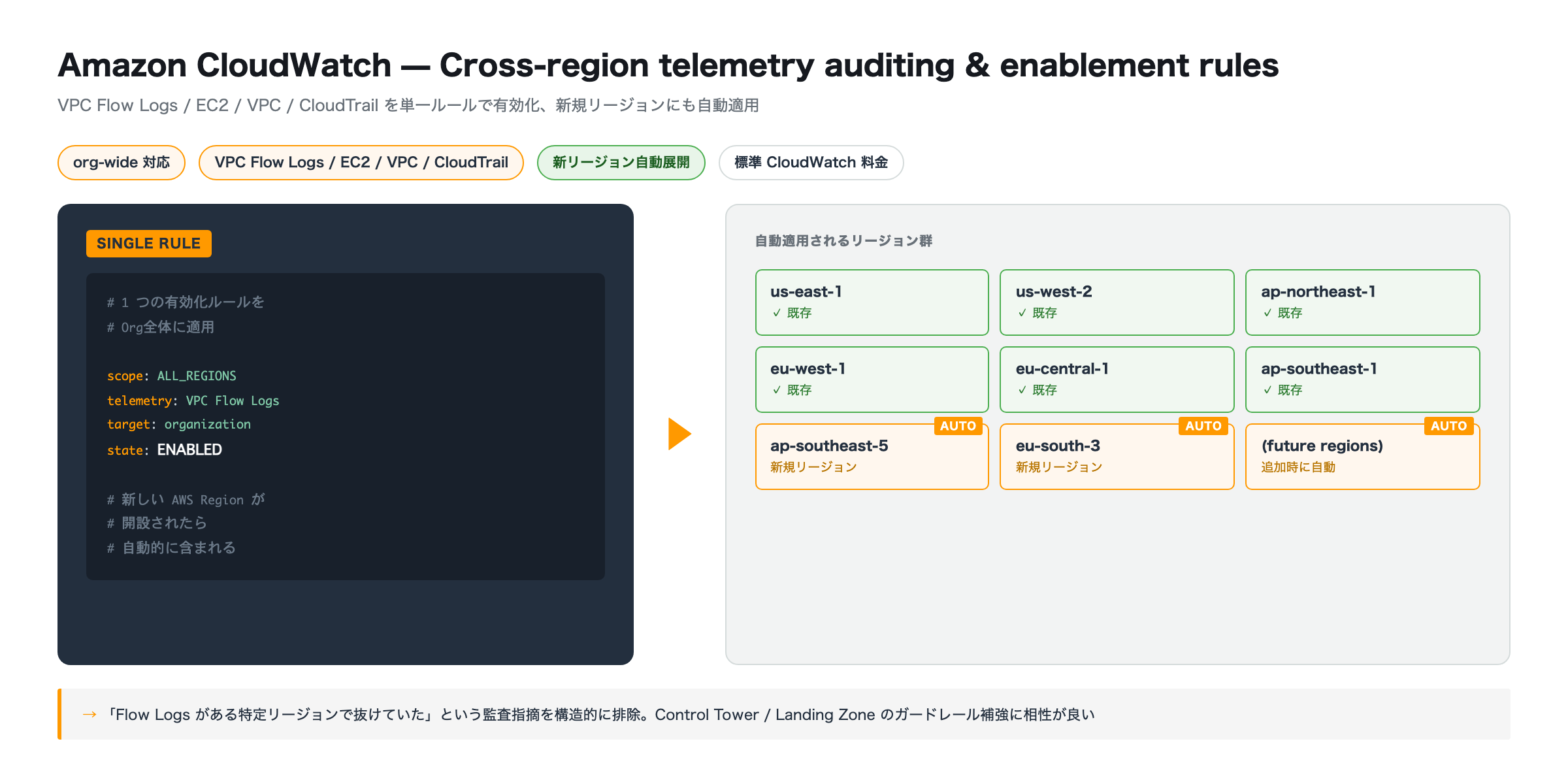Click the comment '# 自動的に含まれる'
Image resolution: width=1568 pixels, height=784 pixels.
[172, 547]
